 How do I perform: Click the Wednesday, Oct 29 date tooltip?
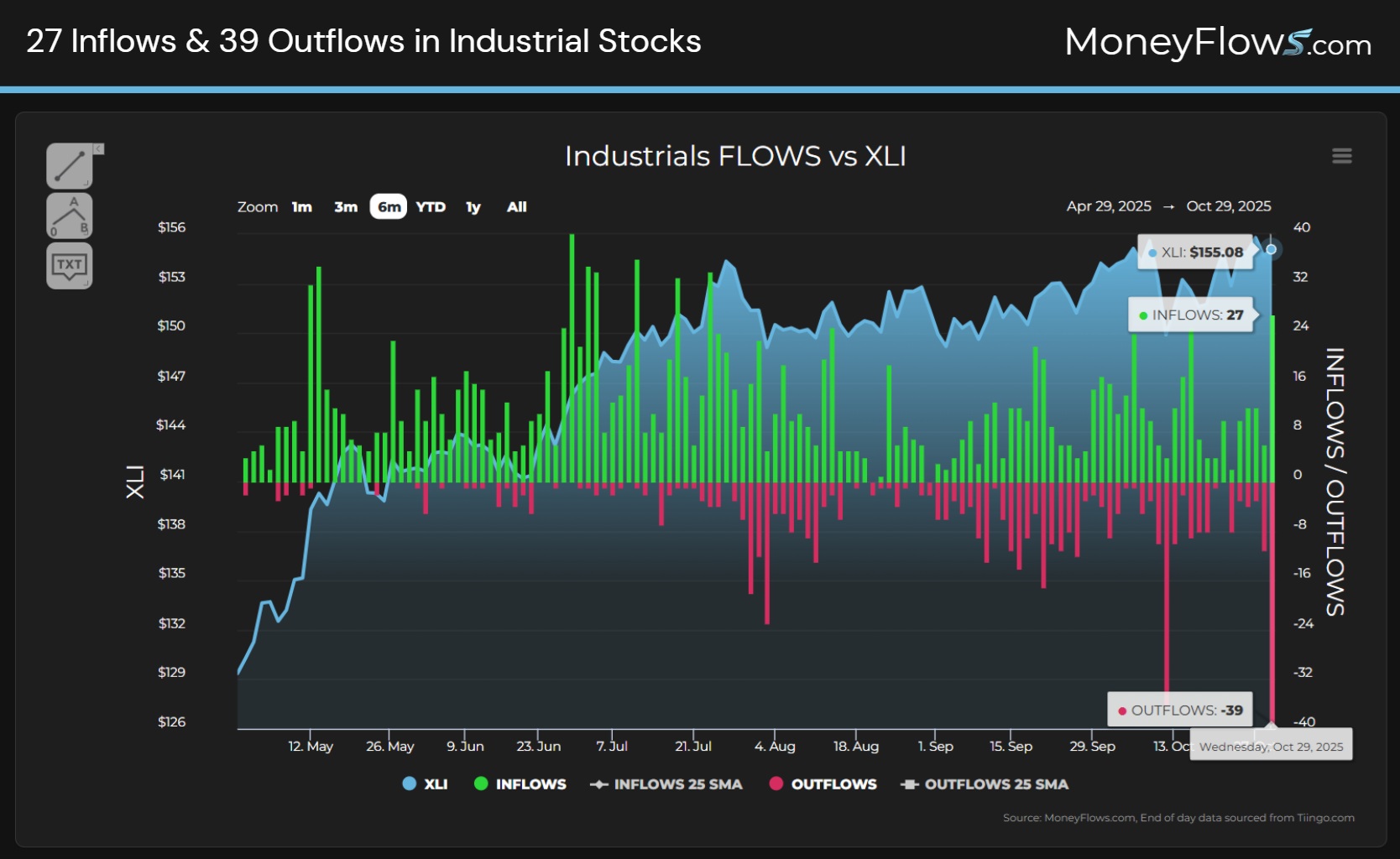click(1270, 744)
